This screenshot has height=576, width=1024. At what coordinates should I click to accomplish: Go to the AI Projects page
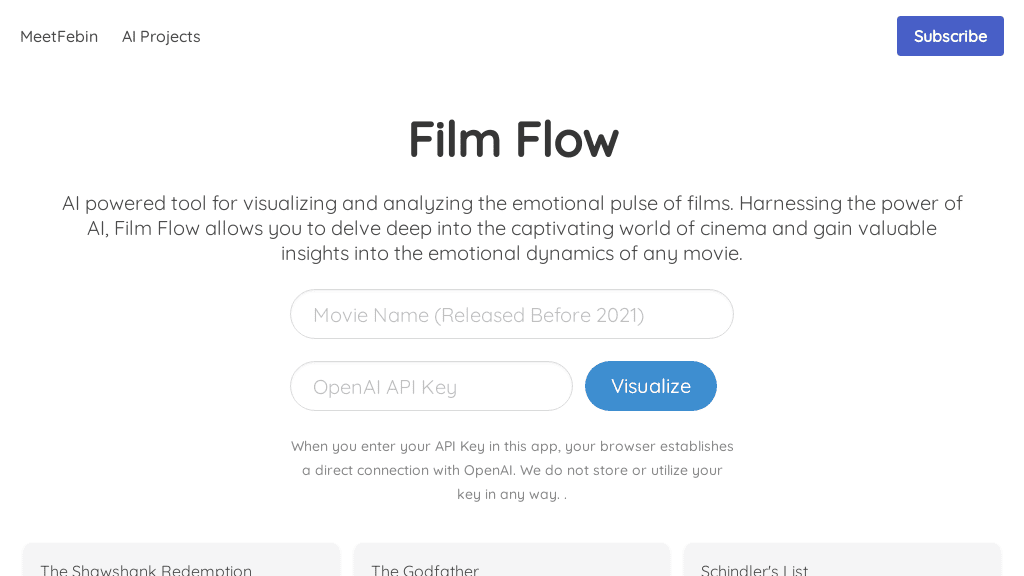[x=161, y=36]
